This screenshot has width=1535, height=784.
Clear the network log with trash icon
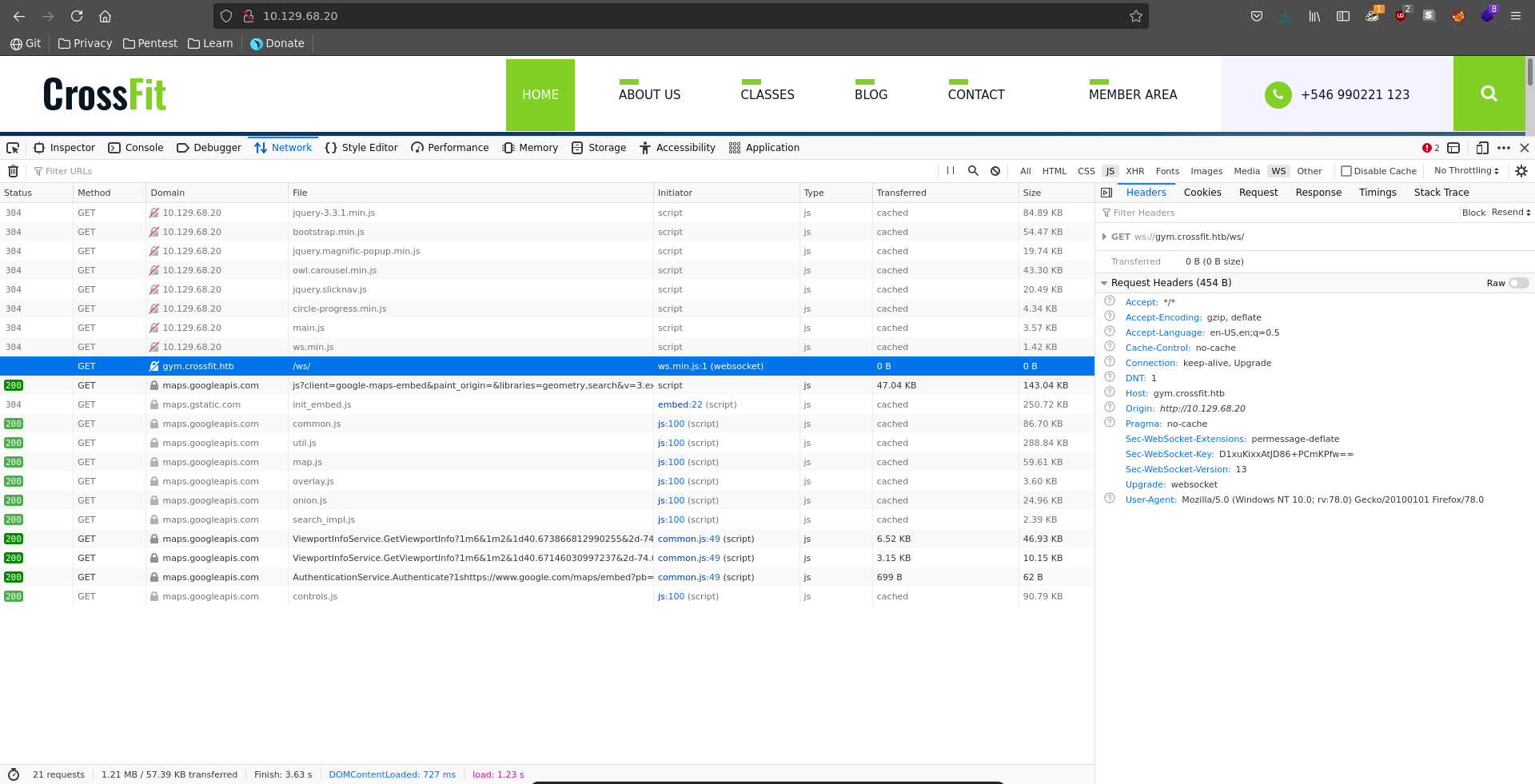tap(13, 171)
